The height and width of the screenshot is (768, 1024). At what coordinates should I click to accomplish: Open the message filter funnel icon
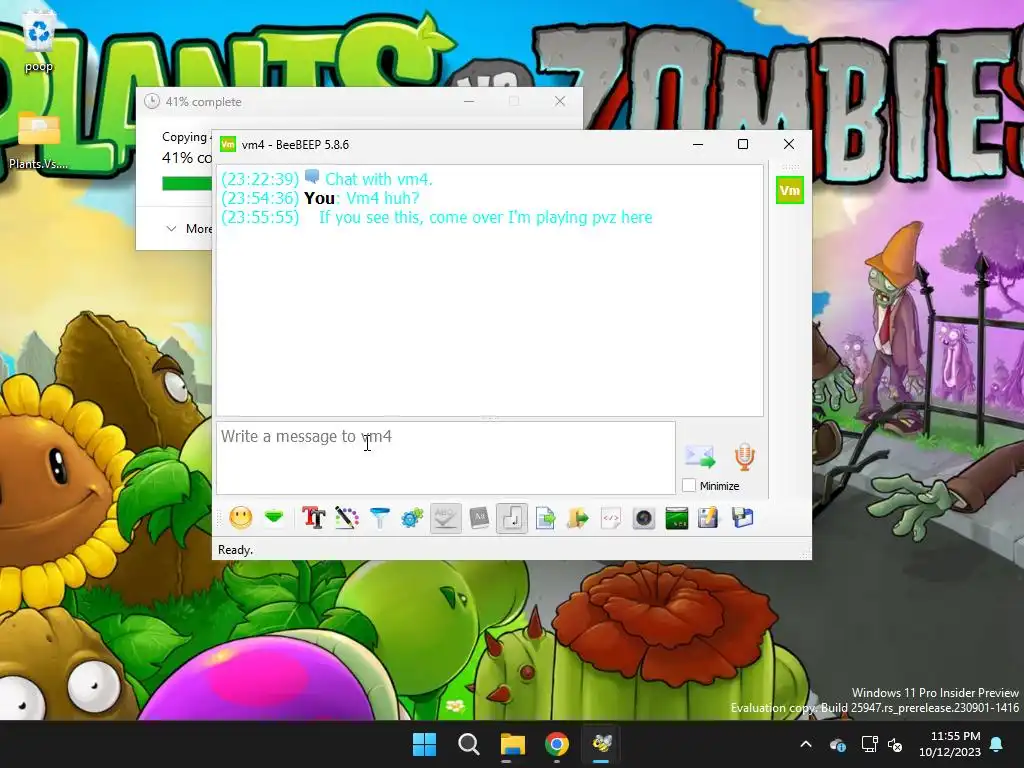[x=379, y=518]
